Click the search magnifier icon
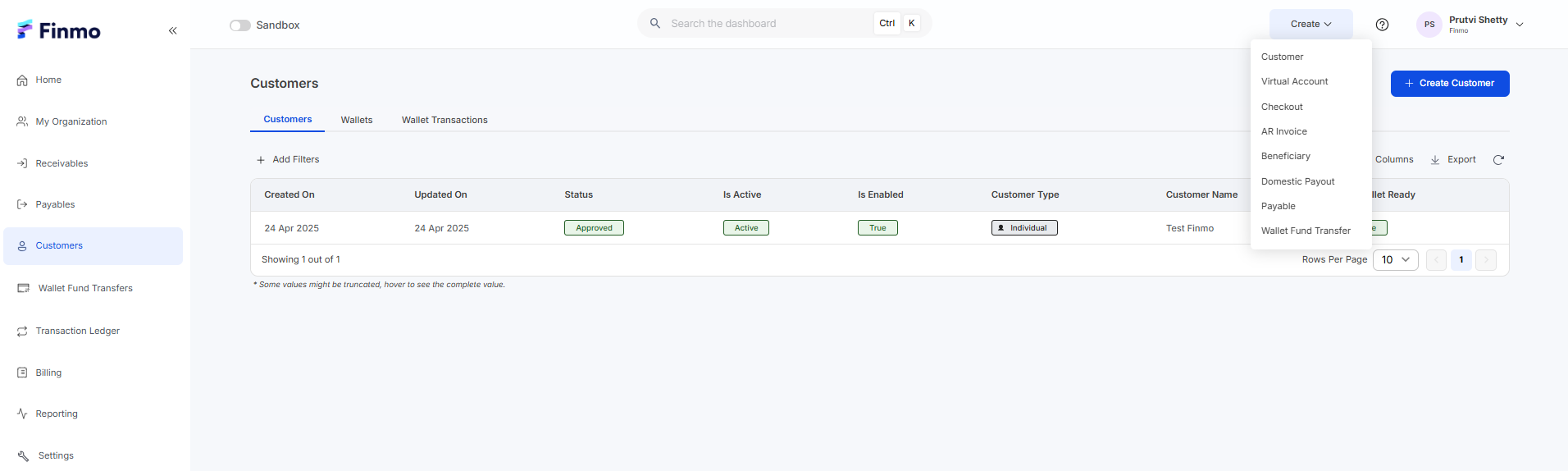Image resolution: width=1568 pixels, height=471 pixels. (x=655, y=23)
